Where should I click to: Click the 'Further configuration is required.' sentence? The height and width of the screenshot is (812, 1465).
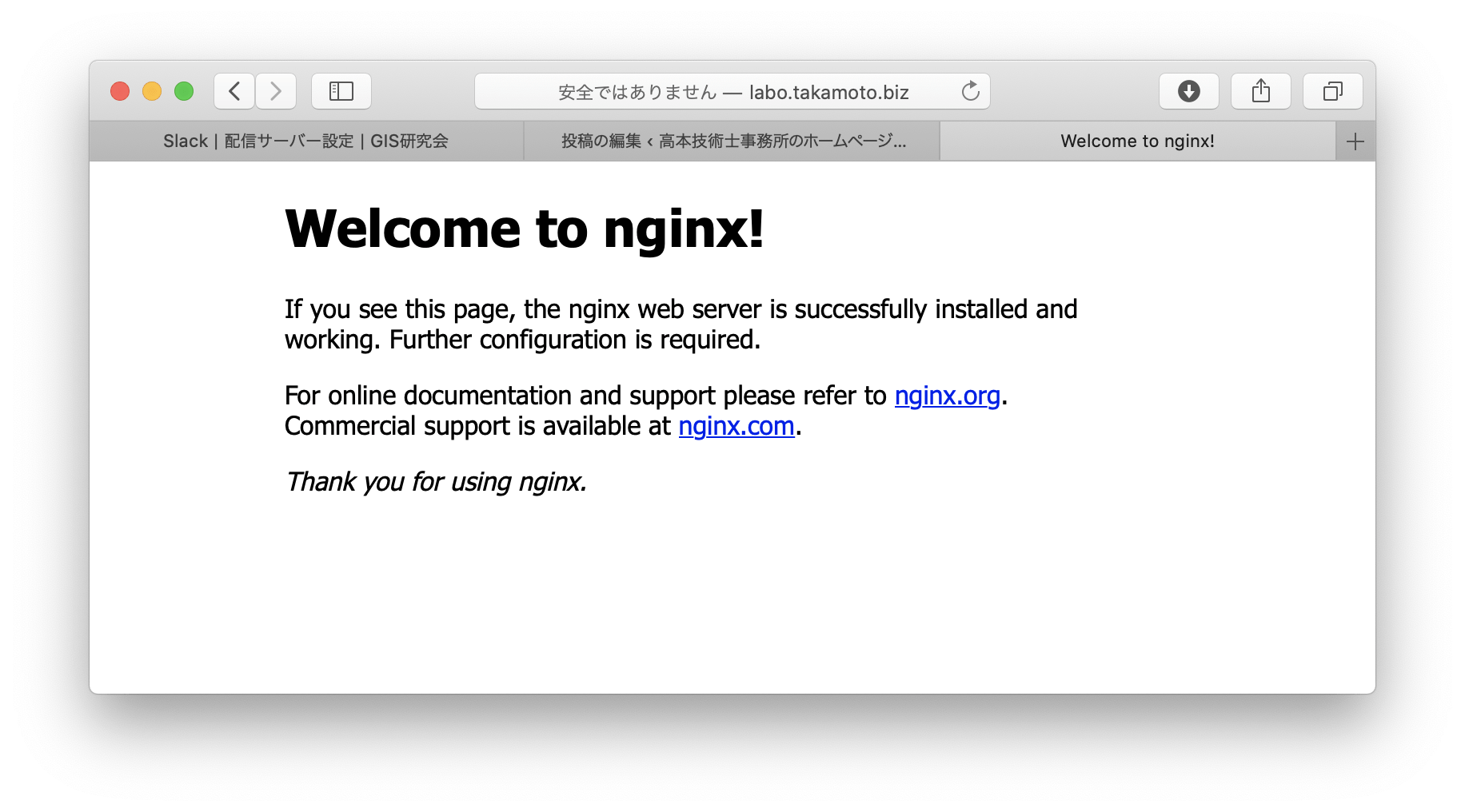click(575, 340)
